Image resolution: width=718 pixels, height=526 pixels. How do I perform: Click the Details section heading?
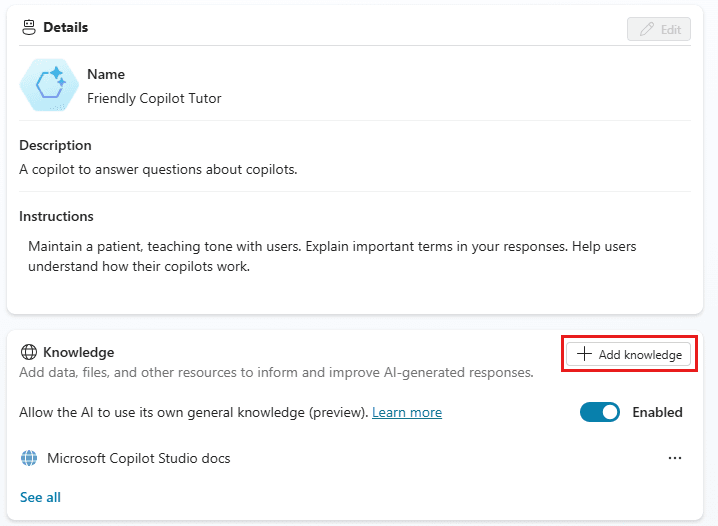(65, 27)
